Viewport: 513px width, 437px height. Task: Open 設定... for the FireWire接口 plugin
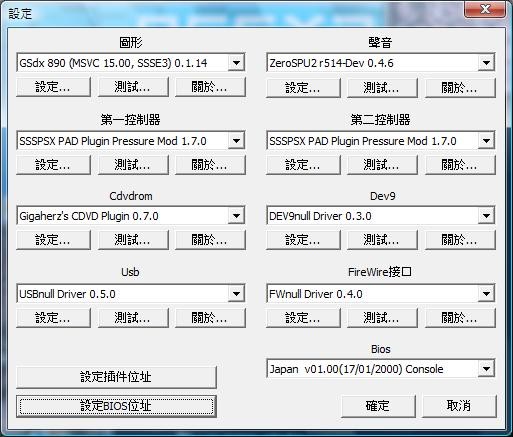coord(303,318)
